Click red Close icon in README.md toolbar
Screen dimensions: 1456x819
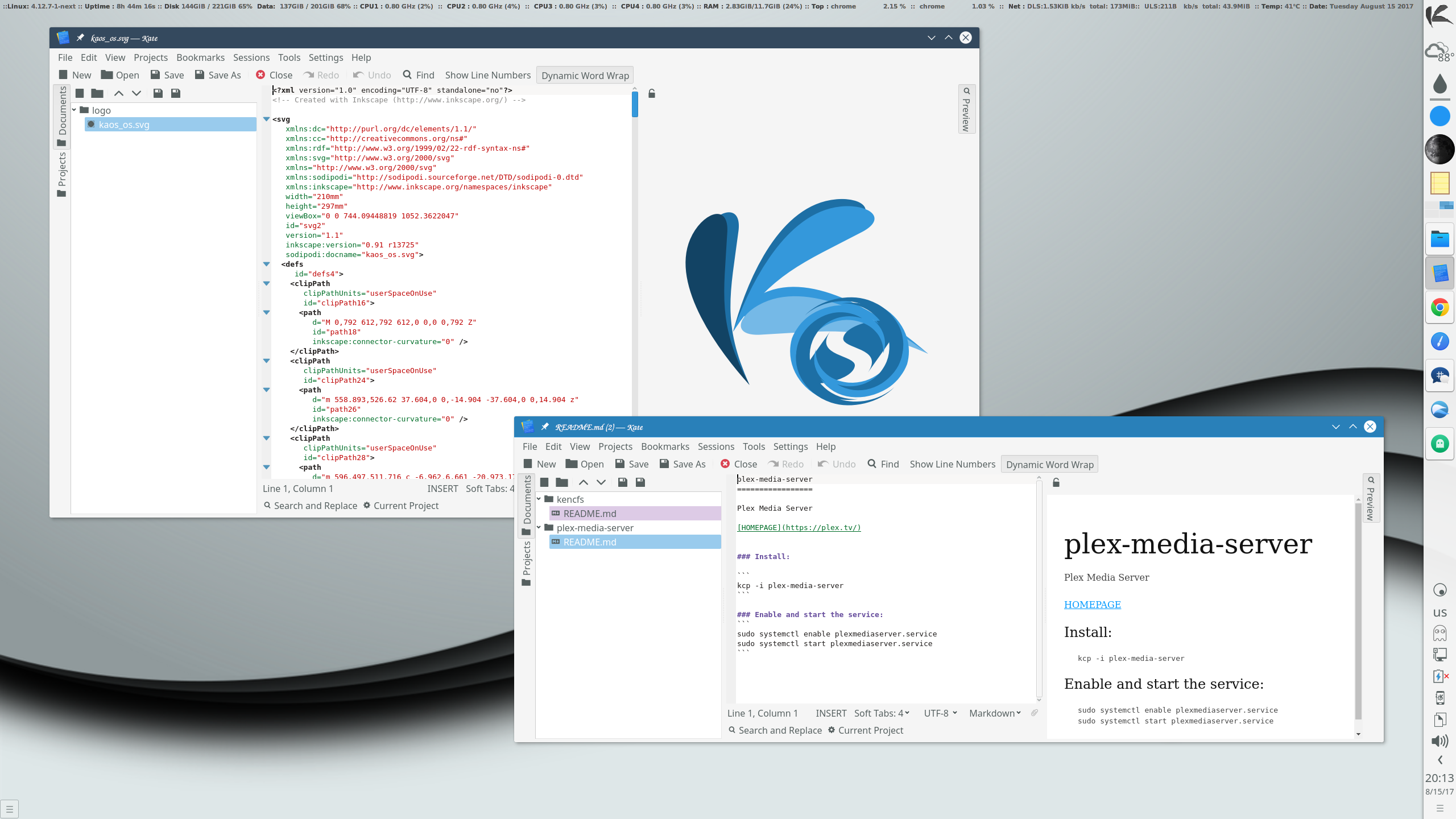click(x=725, y=464)
